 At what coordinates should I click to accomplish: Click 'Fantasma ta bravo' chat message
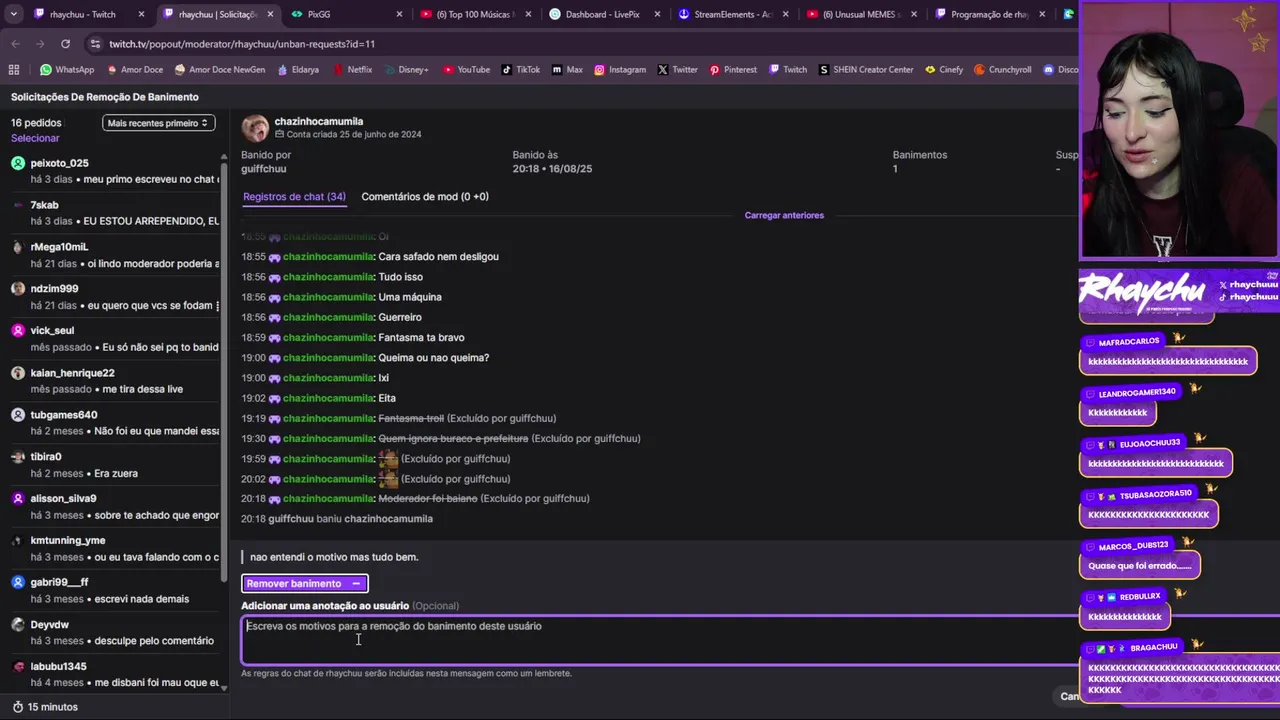[x=421, y=338]
